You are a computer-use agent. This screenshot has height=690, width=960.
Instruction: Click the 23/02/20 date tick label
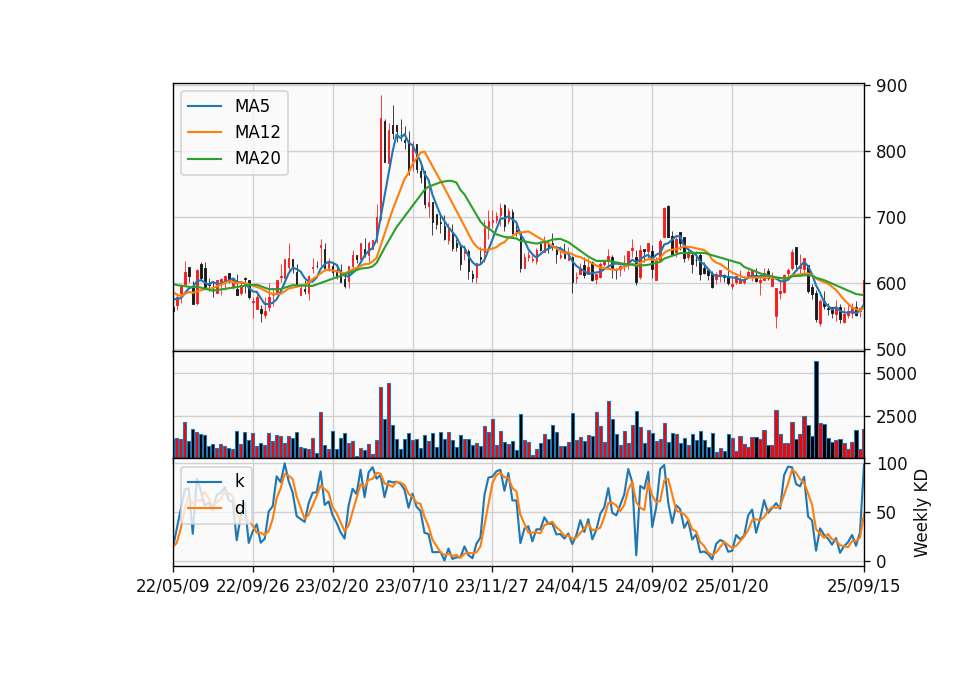332,586
